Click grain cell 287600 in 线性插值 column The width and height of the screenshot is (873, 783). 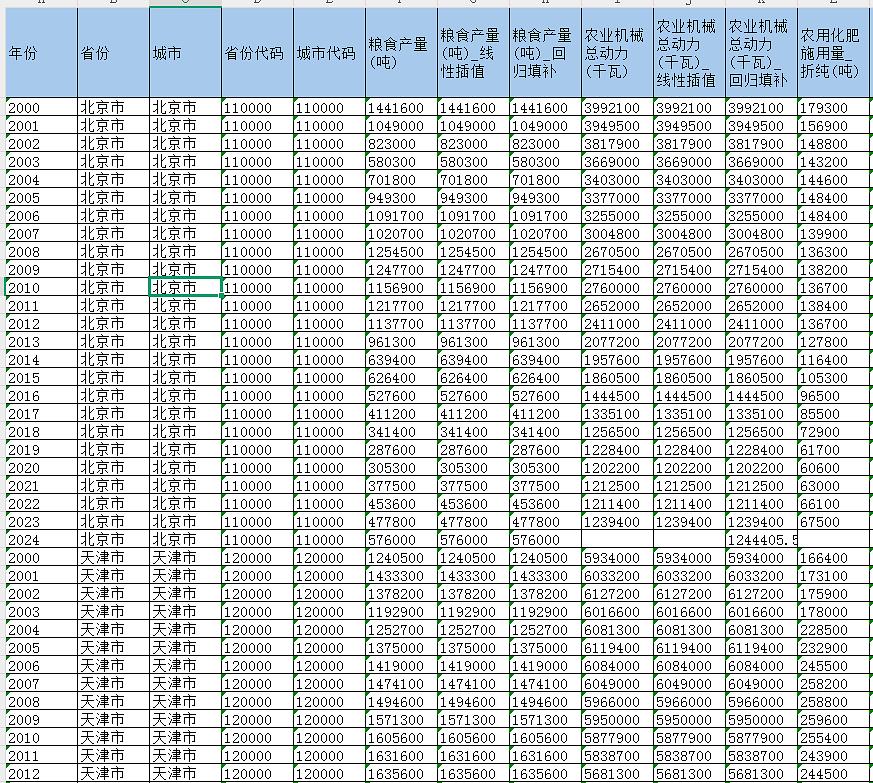pyautogui.click(x=473, y=449)
